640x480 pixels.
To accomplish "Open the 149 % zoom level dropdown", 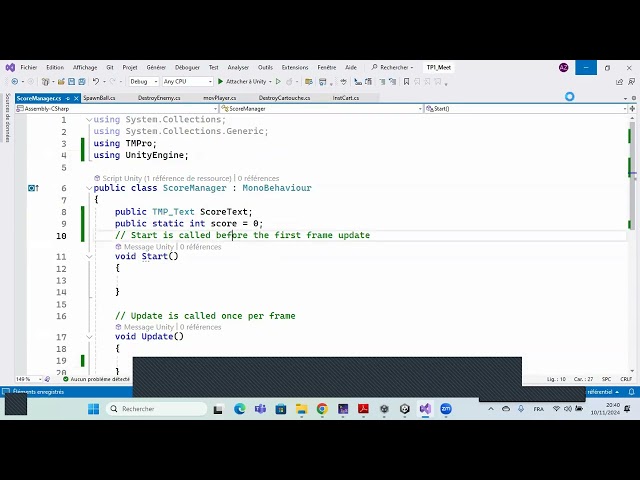I will [x=29, y=379].
